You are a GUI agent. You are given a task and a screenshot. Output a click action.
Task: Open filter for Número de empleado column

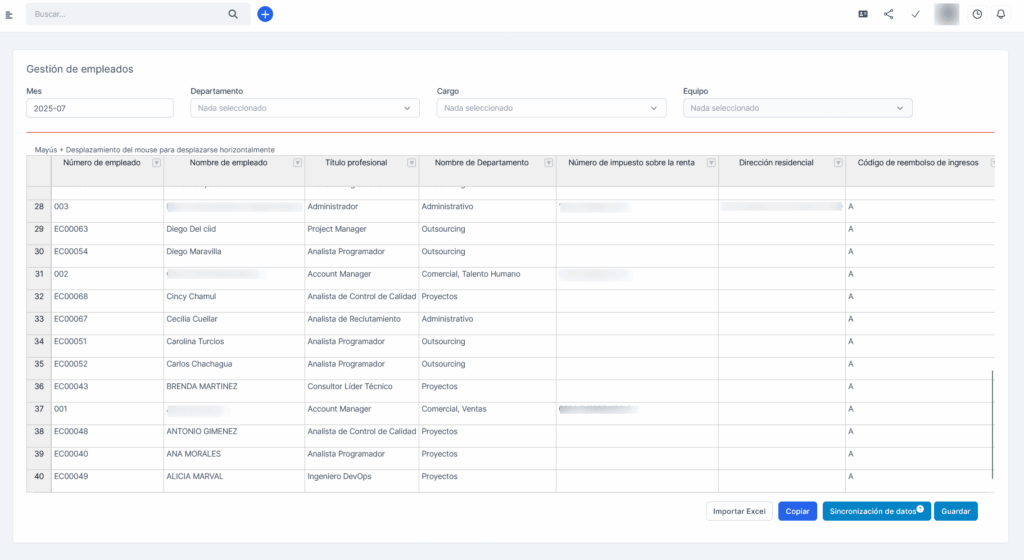[x=156, y=163]
